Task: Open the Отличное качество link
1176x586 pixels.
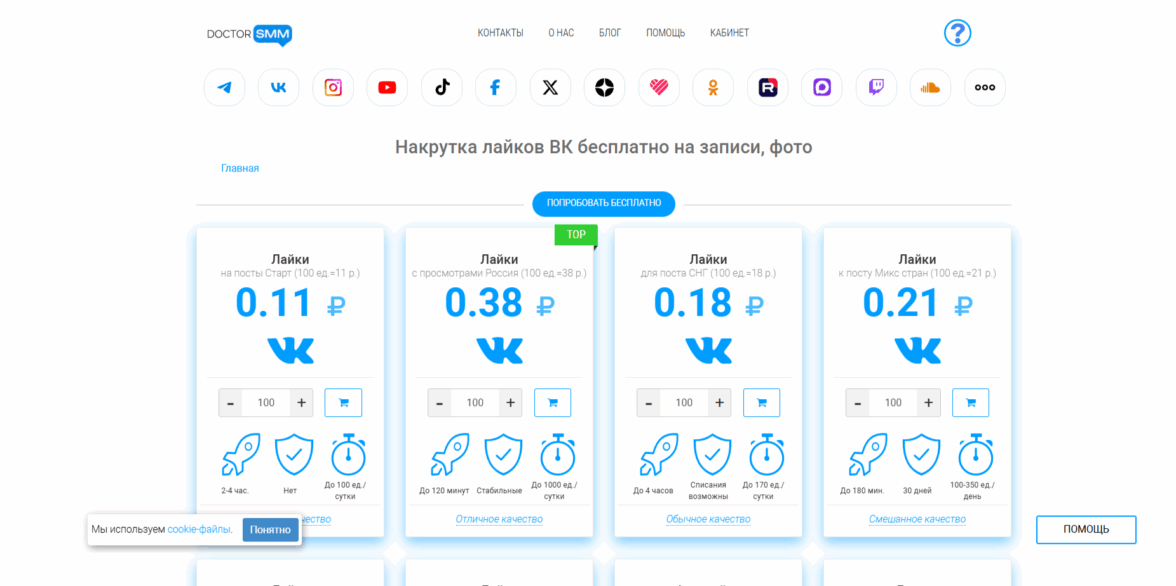Action: click(x=500, y=519)
